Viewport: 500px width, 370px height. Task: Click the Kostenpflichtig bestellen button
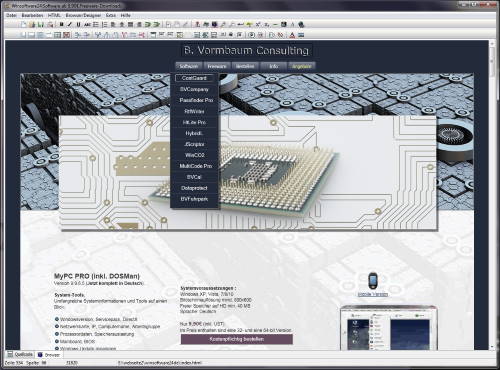point(237,339)
